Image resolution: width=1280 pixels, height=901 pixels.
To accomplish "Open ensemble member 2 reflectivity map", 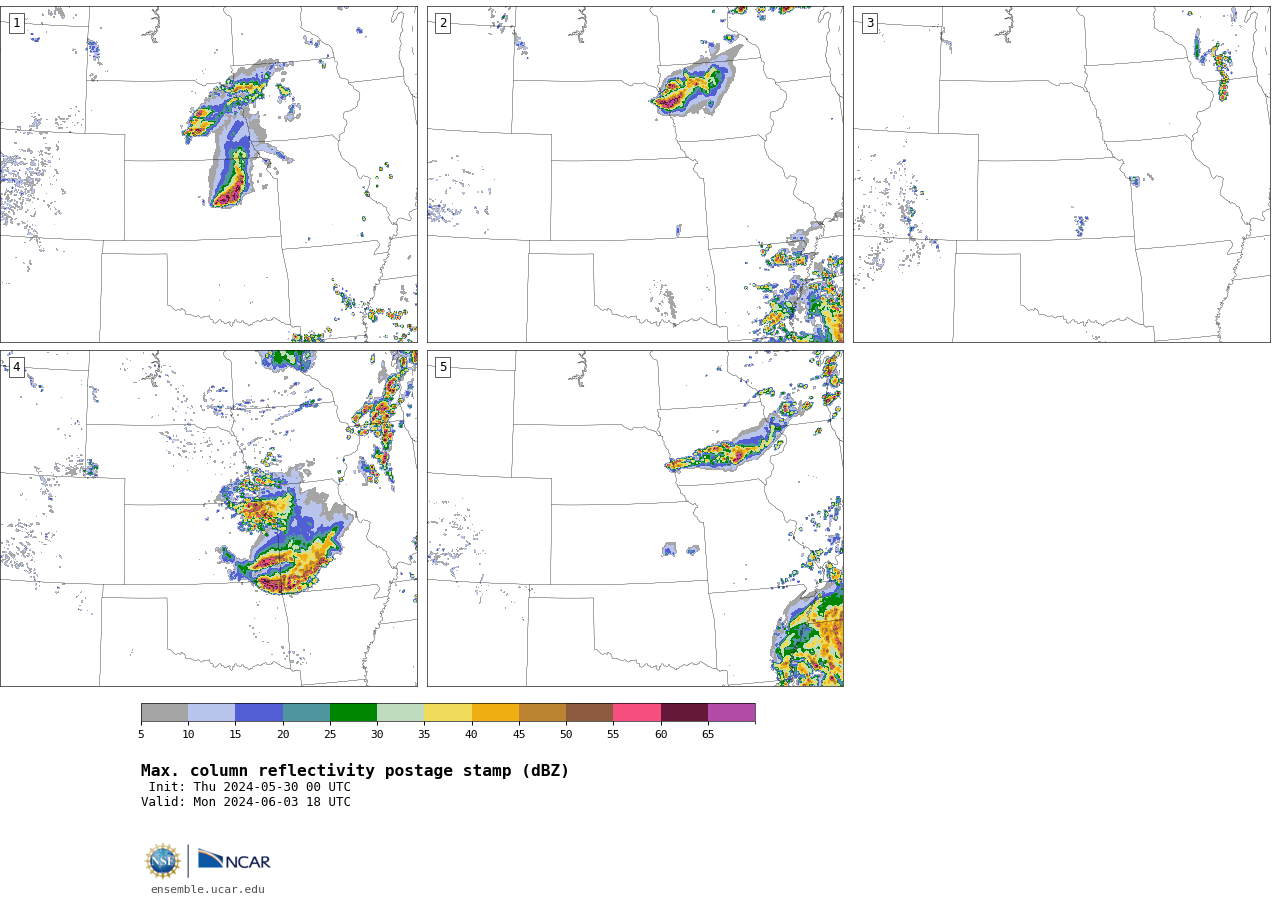I will pos(635,174).
